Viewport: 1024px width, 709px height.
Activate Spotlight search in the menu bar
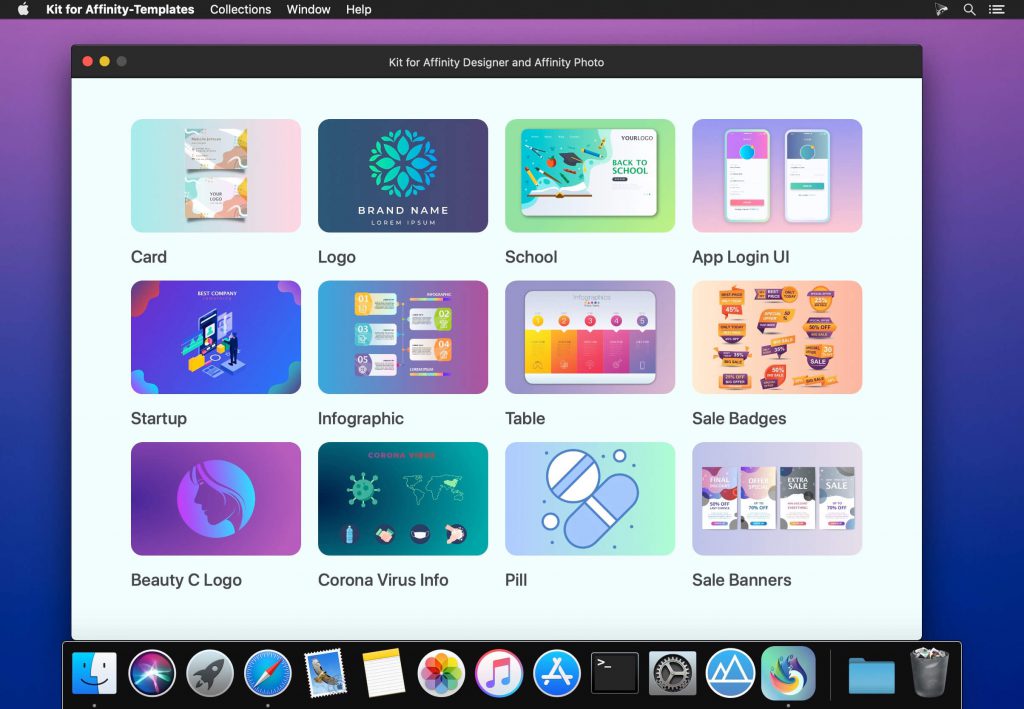[x=968, y=9]
